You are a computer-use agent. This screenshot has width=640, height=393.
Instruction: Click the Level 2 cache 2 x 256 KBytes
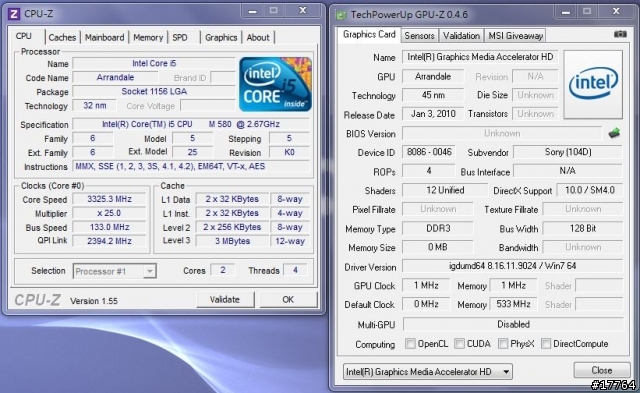pos(232,227)
